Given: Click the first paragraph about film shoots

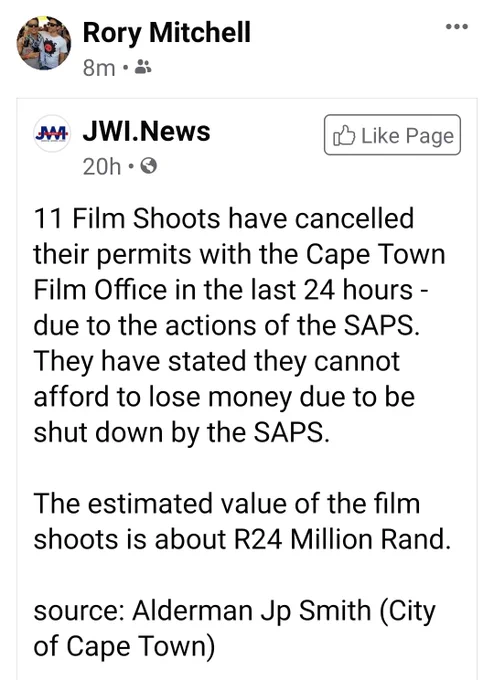Looking at the screenshot, I should click(239, 325).
